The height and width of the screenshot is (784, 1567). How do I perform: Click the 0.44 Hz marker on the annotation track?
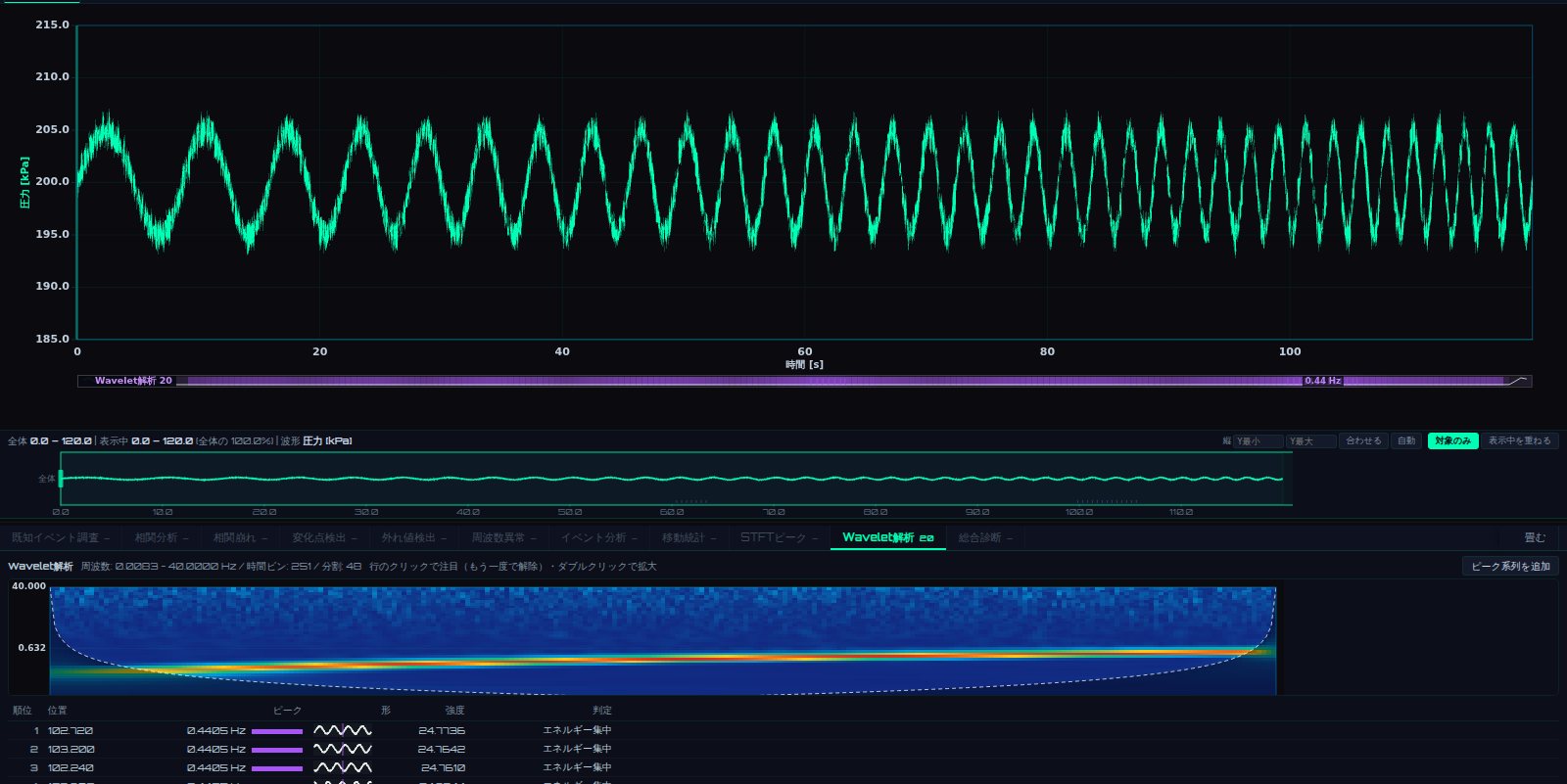coord(1322,381)
